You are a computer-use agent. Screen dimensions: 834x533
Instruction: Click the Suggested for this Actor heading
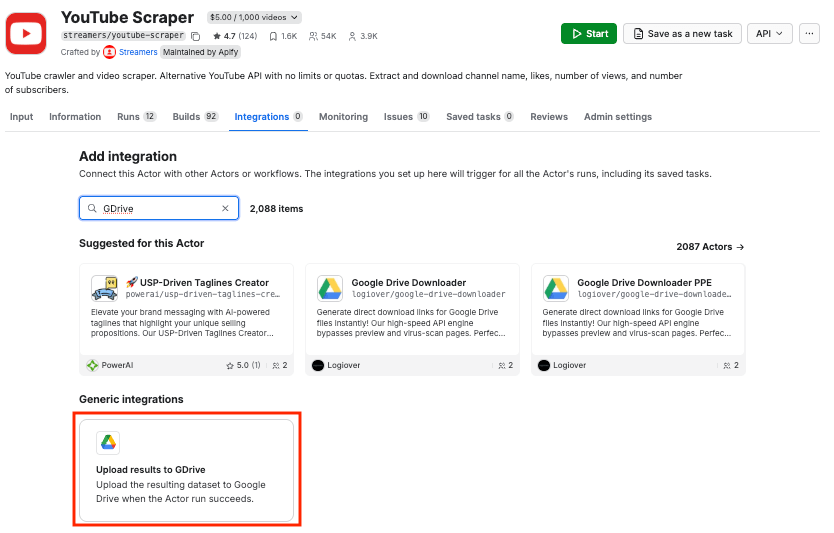point(141,244)
